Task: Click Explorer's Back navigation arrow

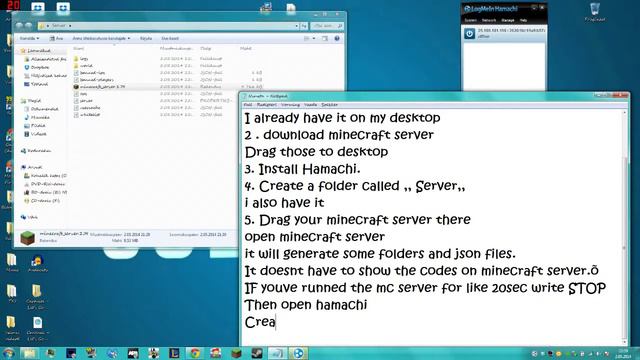Action: (x=19, y=25)
